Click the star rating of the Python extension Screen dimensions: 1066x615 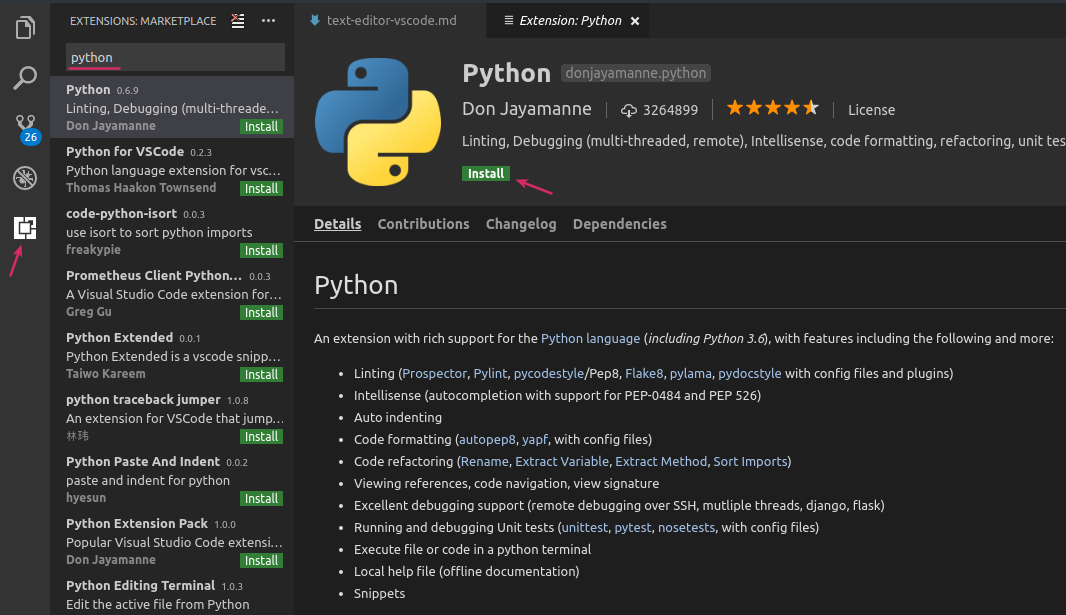(772, 107)
